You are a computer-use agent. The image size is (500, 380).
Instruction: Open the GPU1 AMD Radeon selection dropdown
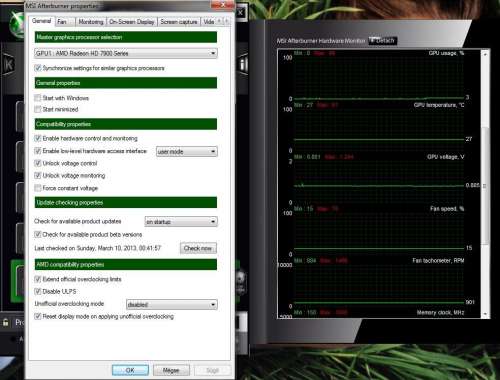pyautogui.click(x=126, y=53)
